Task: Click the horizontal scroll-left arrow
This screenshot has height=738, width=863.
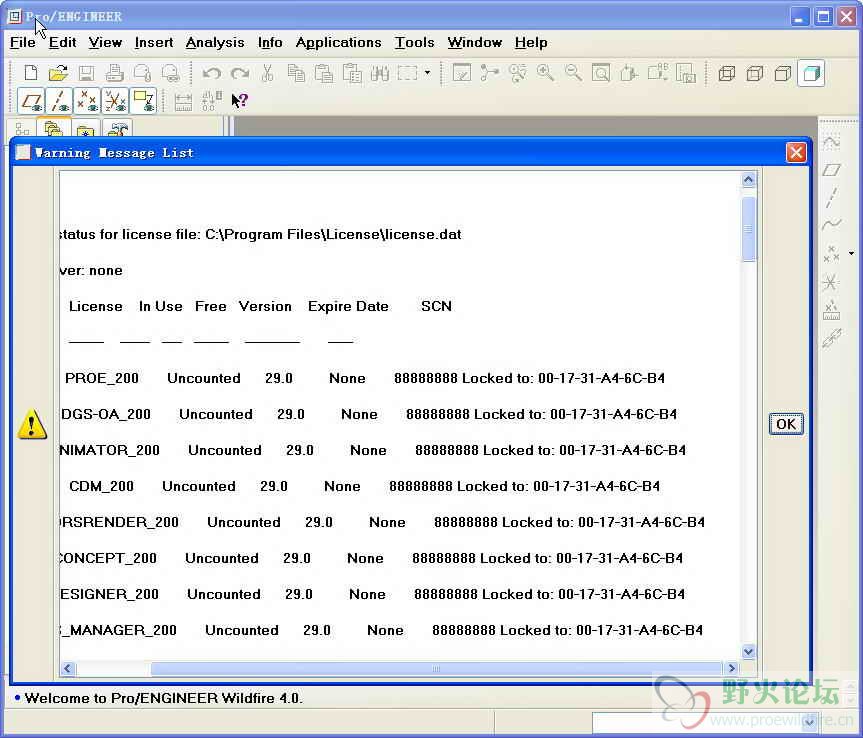Action: tap(68, 668)
